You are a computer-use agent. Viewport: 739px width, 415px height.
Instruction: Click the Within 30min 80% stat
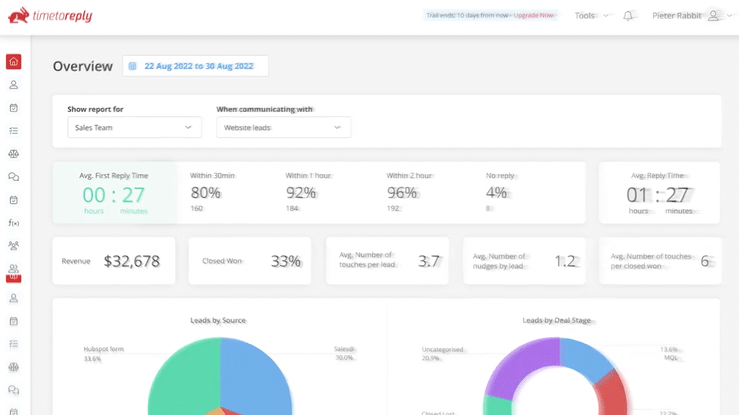[x=212, y=192]
